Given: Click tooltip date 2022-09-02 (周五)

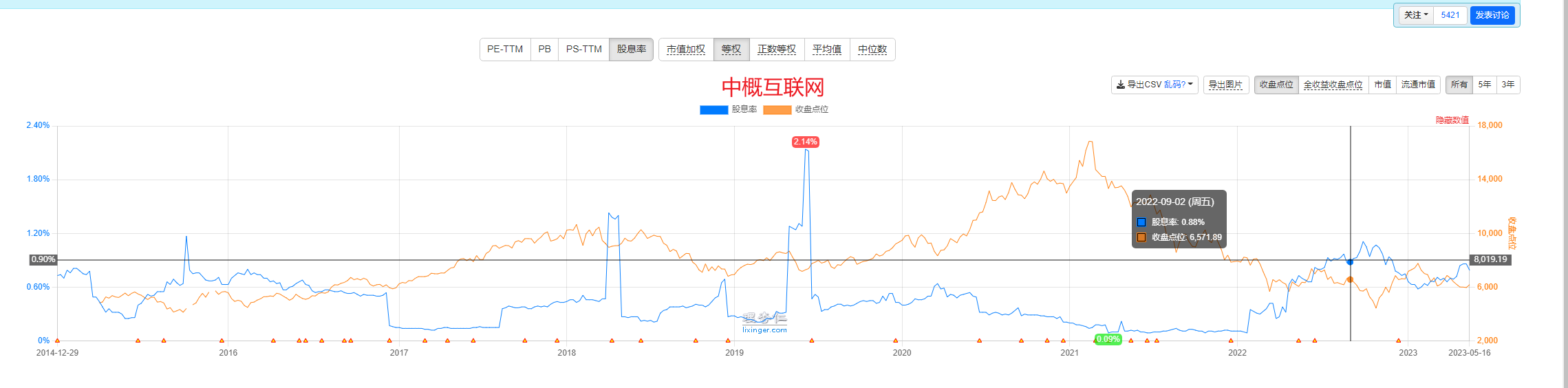Looking at the screenshot, I should pos(1174,202).
